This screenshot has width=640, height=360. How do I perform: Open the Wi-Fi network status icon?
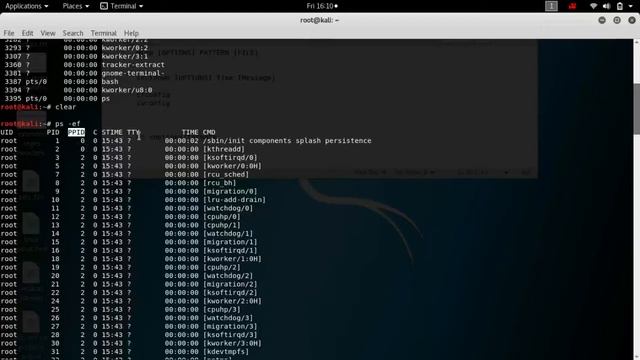pos(593,6)
